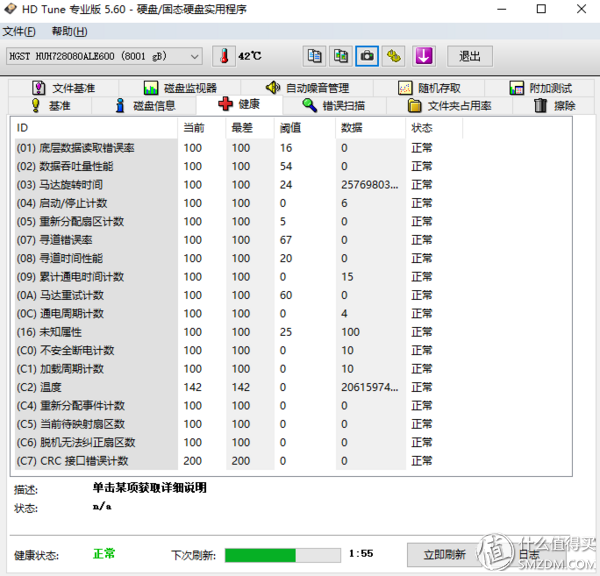Switch to the 文件基准 tab
The height and width of the screenshot is (576, 600).
(64, 88)
